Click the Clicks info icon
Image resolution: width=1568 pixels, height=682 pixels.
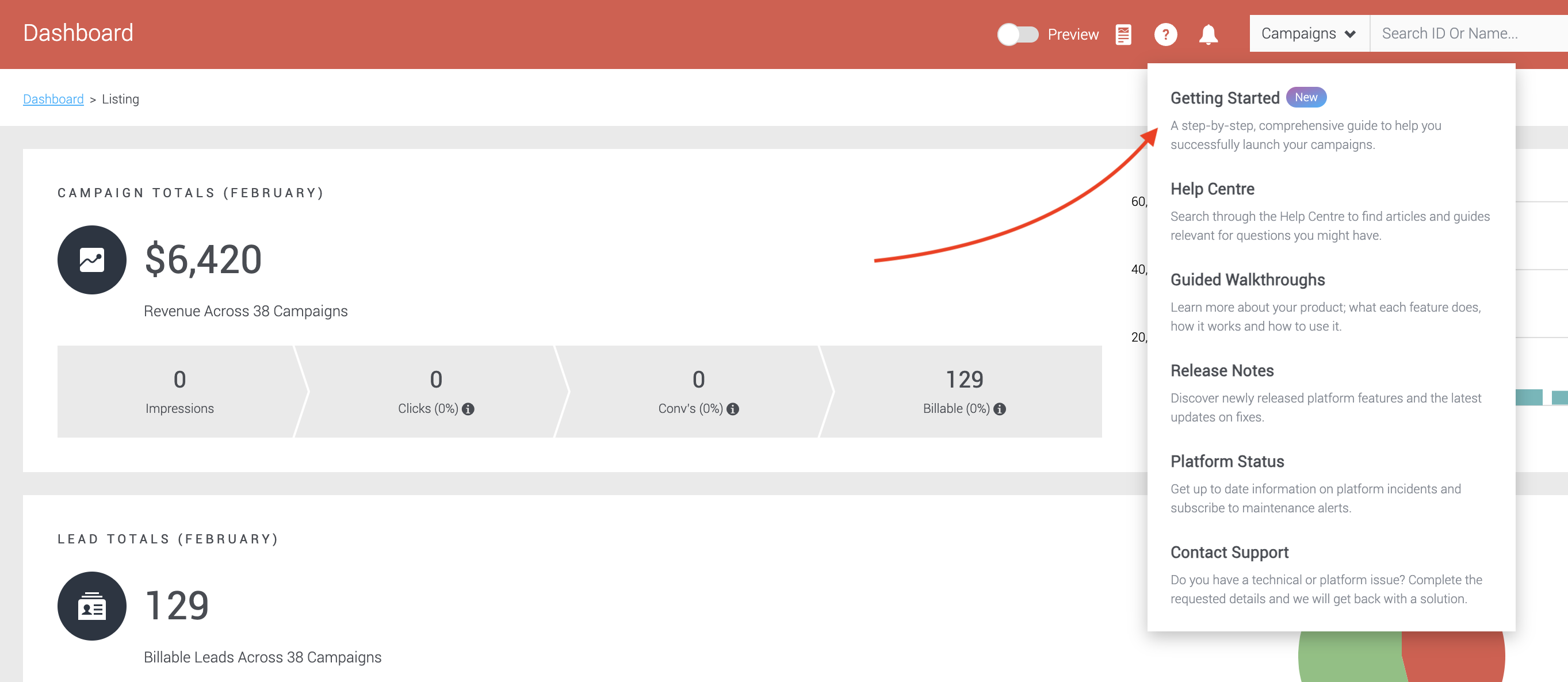point(468,409)
